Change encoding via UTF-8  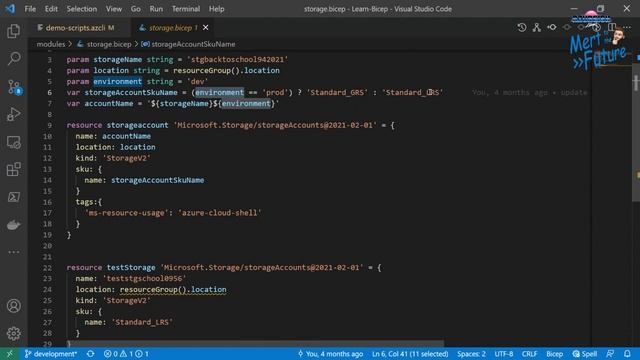point(504,354)
